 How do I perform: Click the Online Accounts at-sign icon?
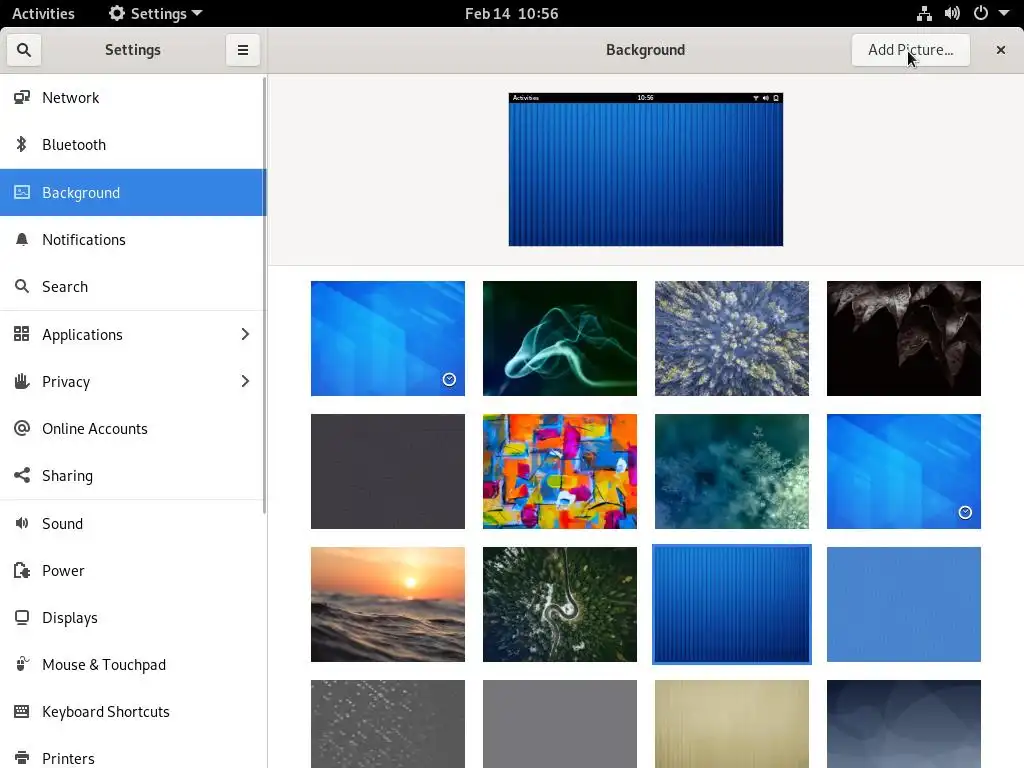click(x=22, y=428)
